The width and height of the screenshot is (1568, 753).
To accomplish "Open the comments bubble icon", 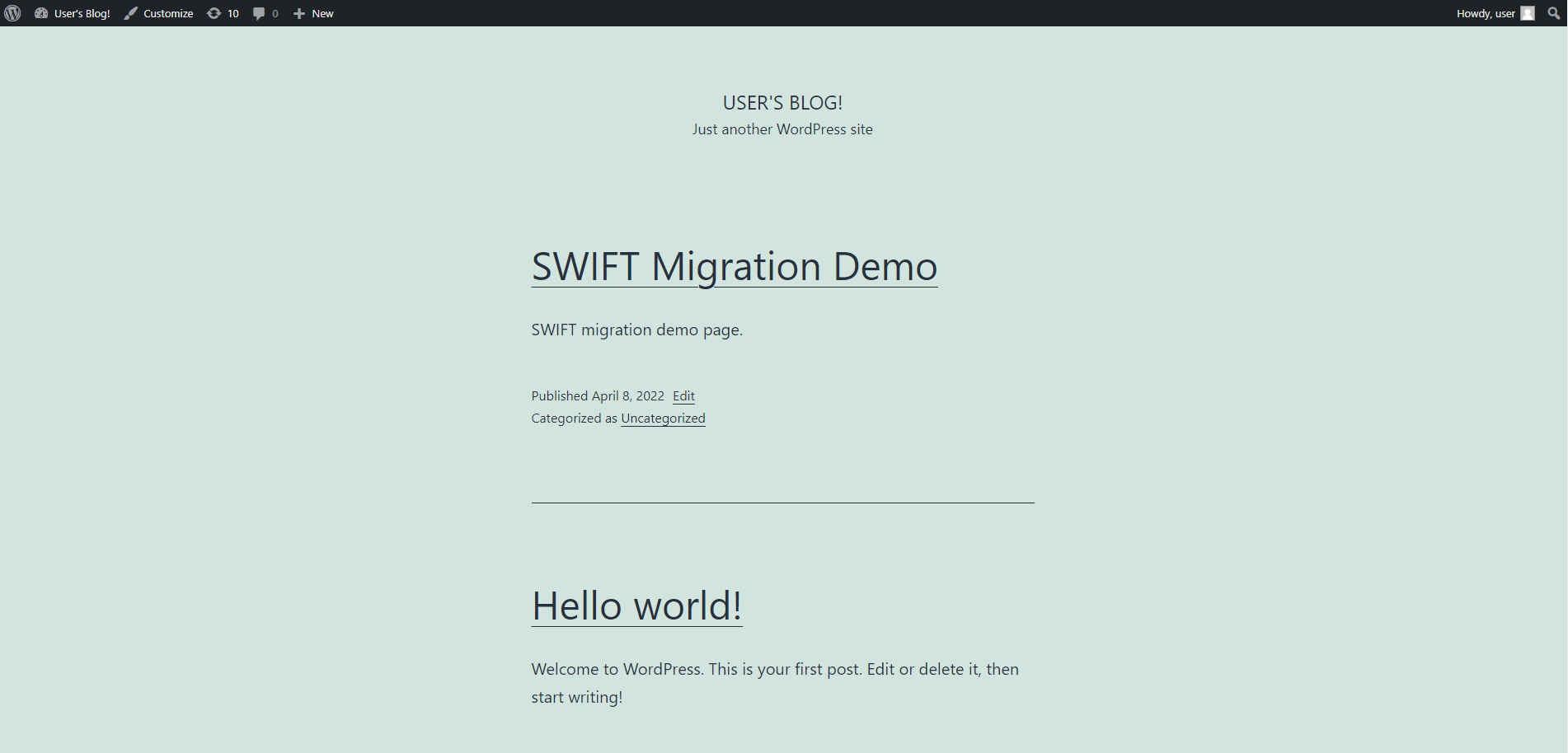I will pos(259,13).
